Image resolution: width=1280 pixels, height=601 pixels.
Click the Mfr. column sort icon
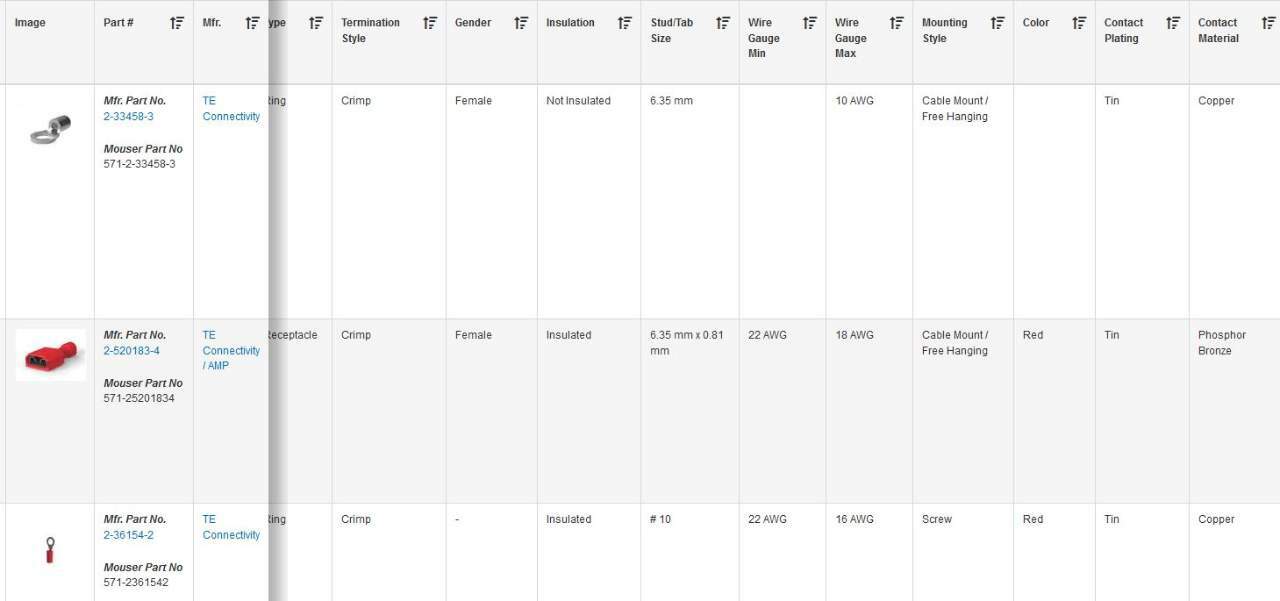[252, 23]
